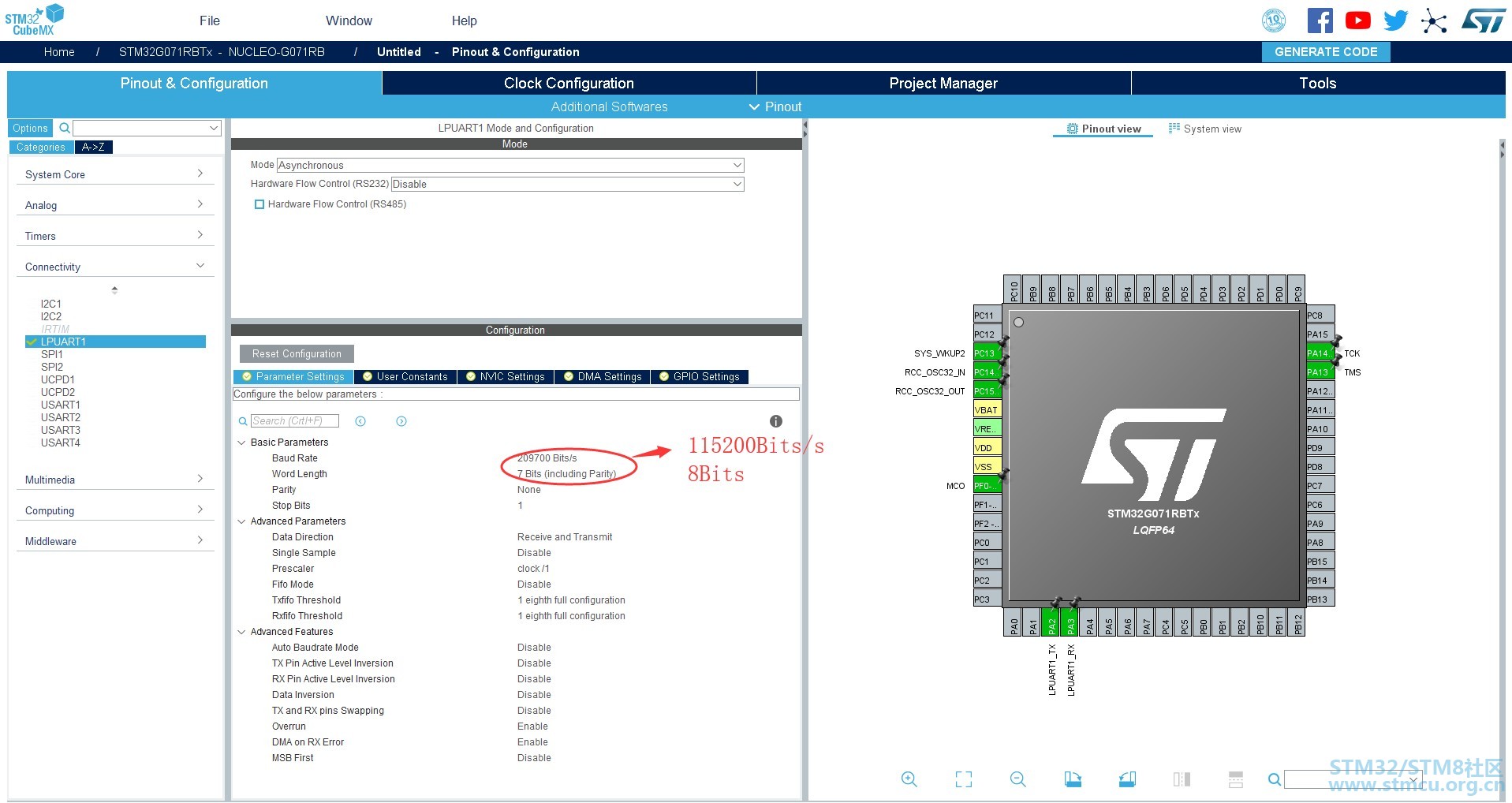
Task: Collapse the Advanced Parameters group
Action: pos(241,521)
